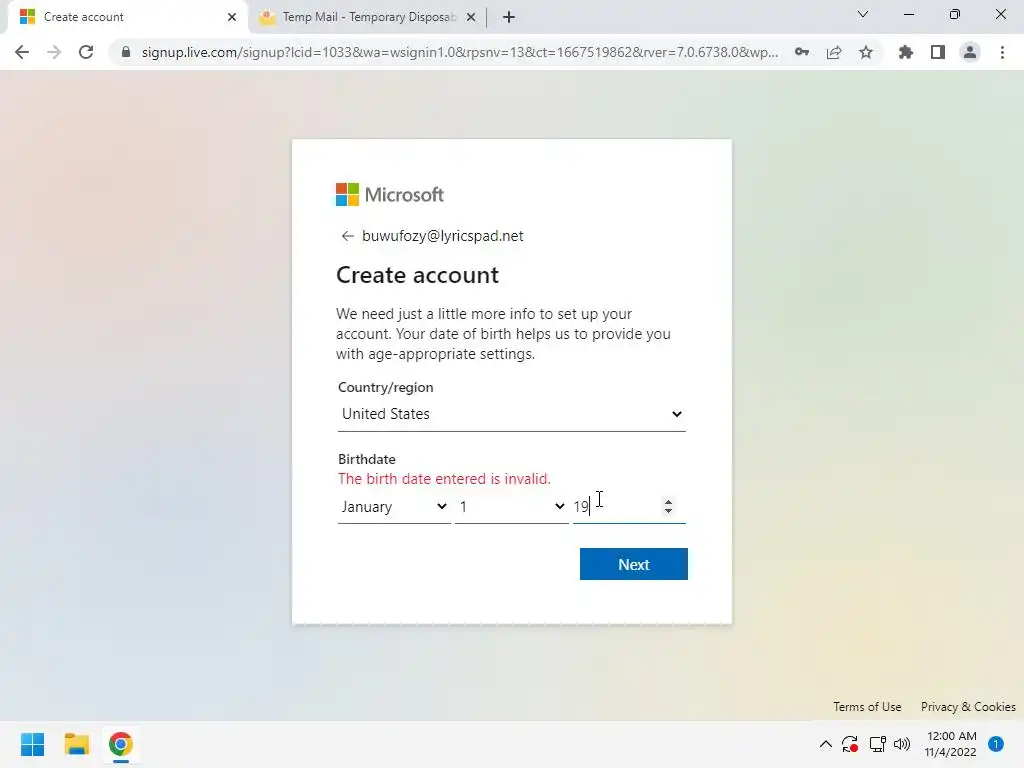Click the Microsoft logo

pos(390,195)
